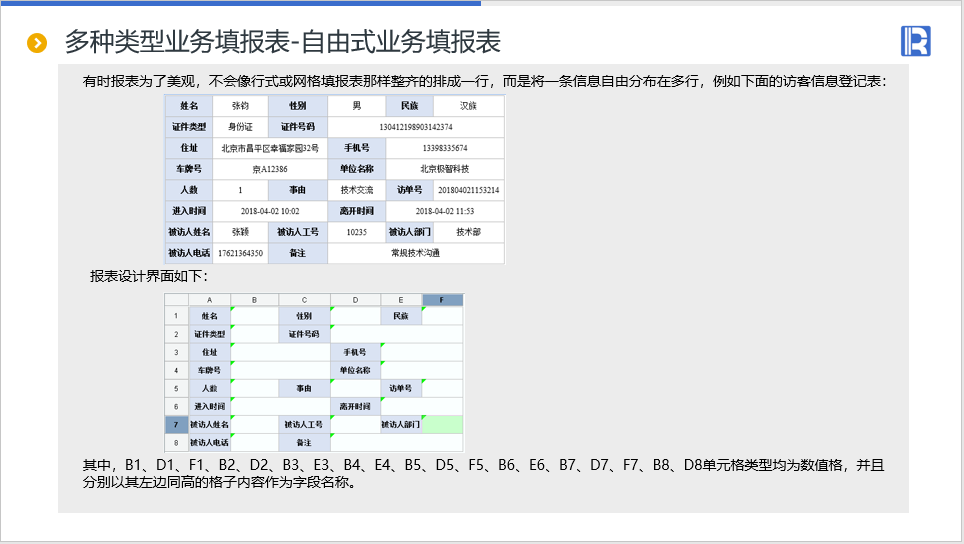
Task: Select column D header in the design grid
Action: pos(355,300)
